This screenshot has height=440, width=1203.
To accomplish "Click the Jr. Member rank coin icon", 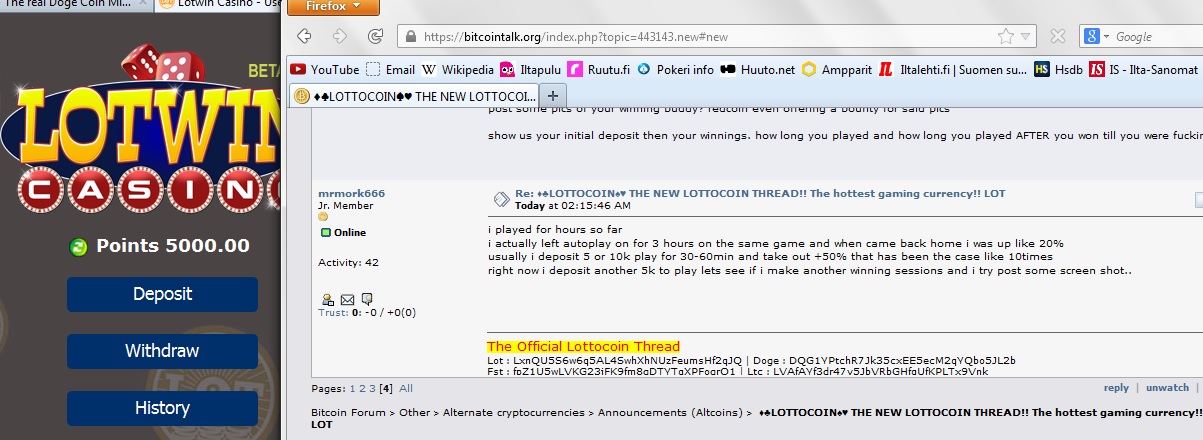I will click(323, 217).
